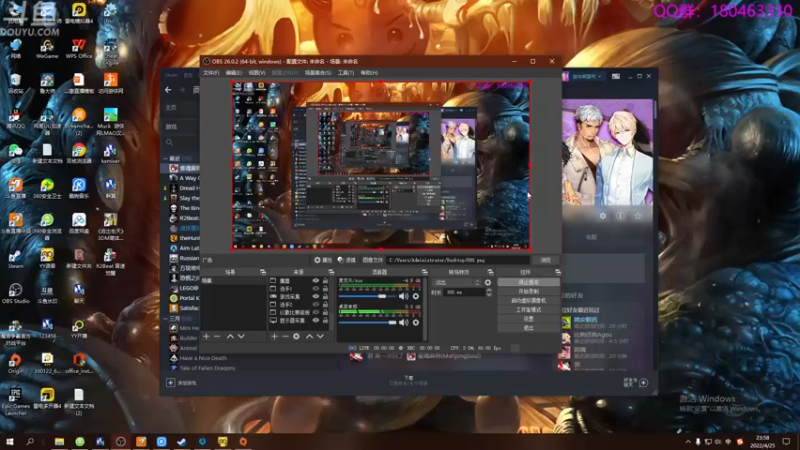Toggle visibility of the 选手2 source

(x=315, y=305)
